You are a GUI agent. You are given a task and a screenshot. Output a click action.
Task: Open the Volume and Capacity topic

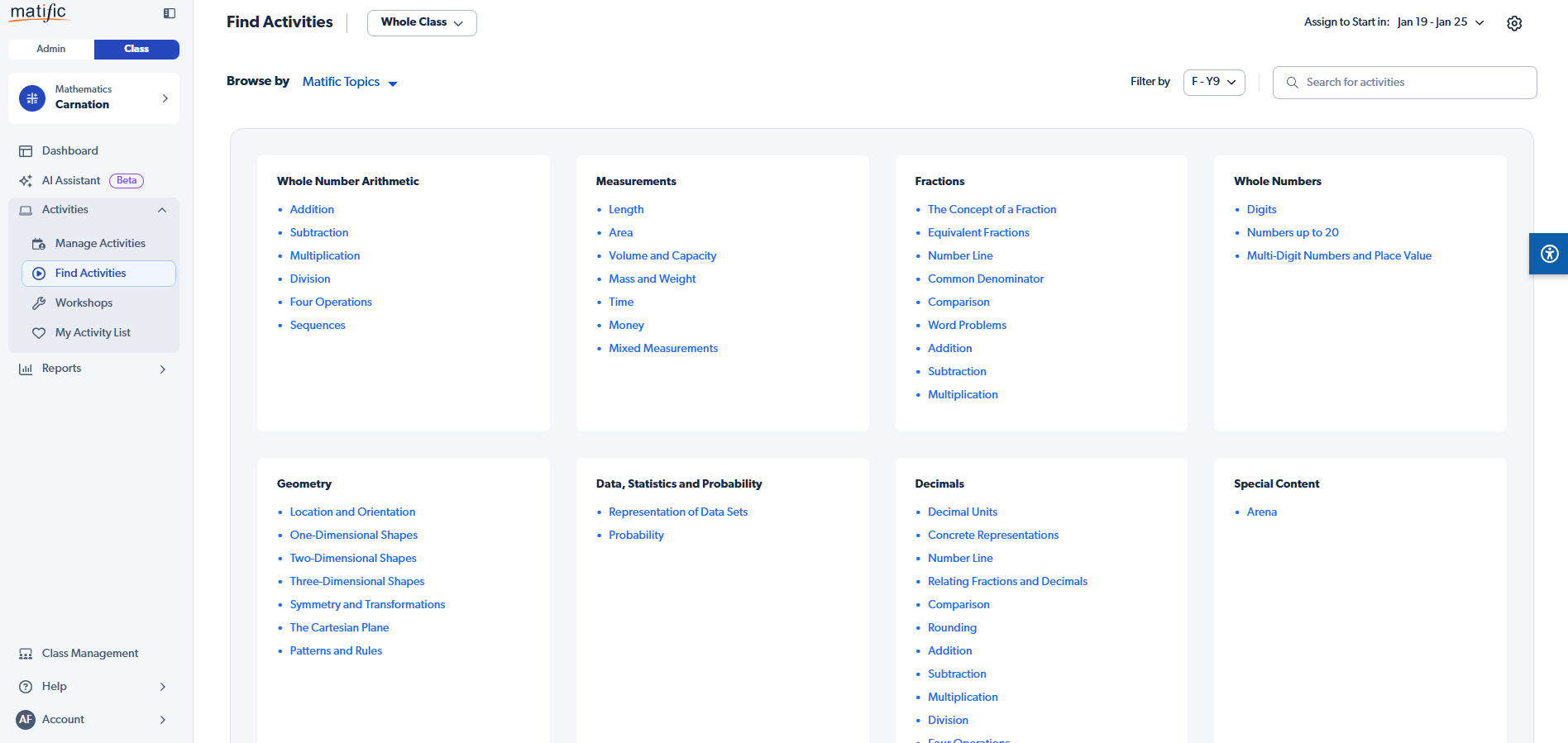(662, 255)
